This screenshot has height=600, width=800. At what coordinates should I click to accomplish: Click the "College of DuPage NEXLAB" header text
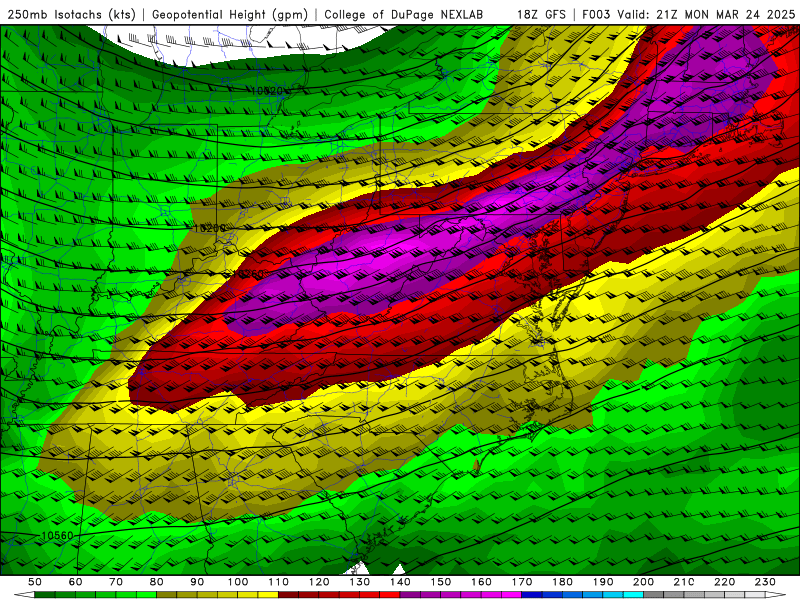[404, 14]
